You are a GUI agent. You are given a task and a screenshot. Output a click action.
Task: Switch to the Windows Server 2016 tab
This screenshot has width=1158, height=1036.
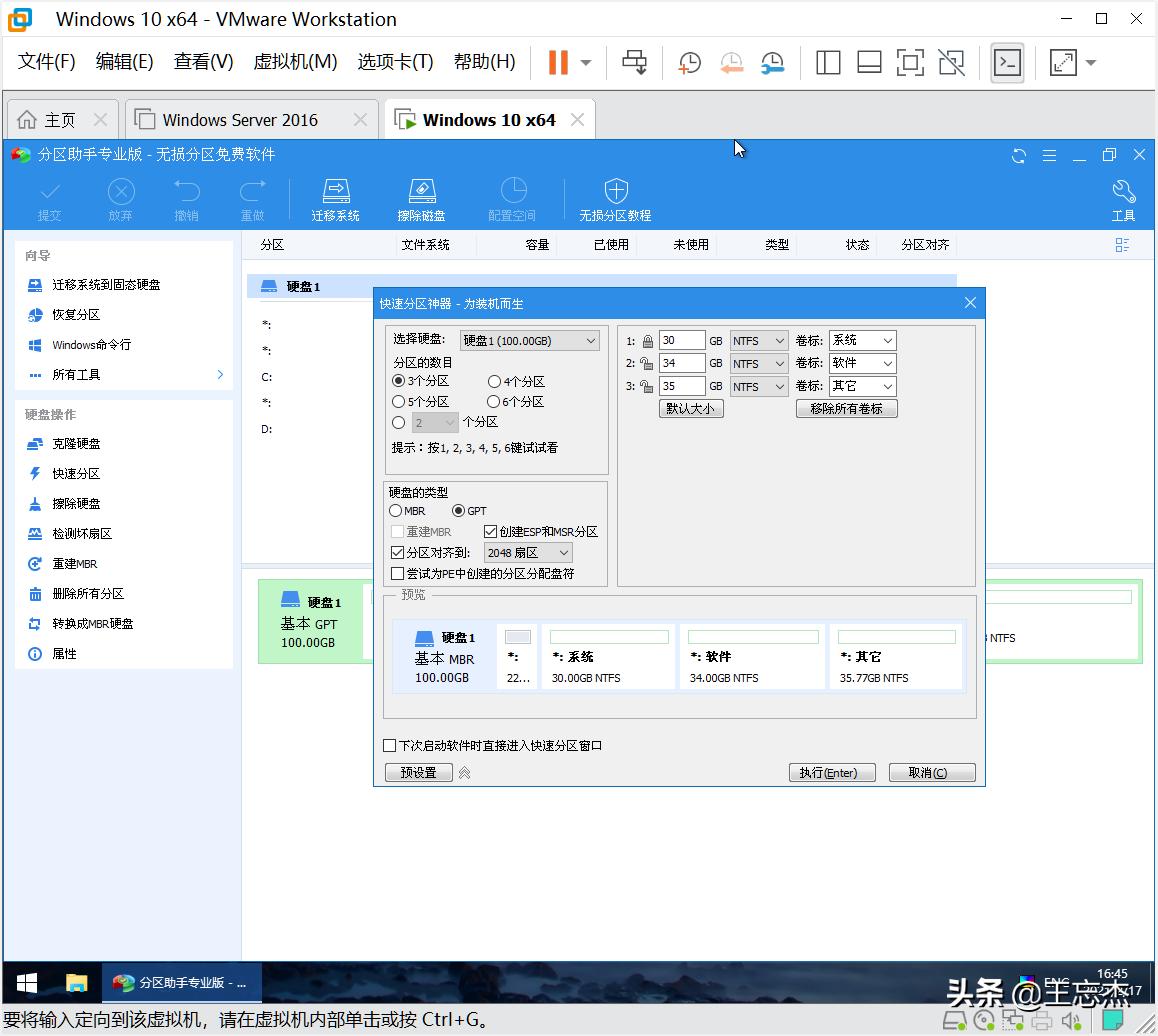(x=240, y=118)
